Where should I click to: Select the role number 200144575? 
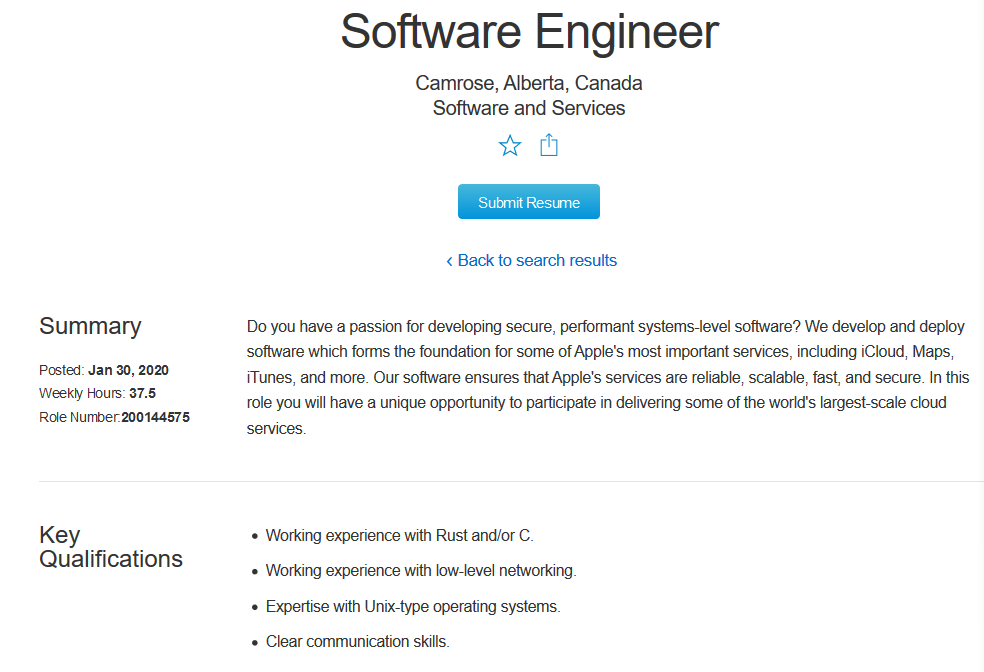tap(155, 417)
